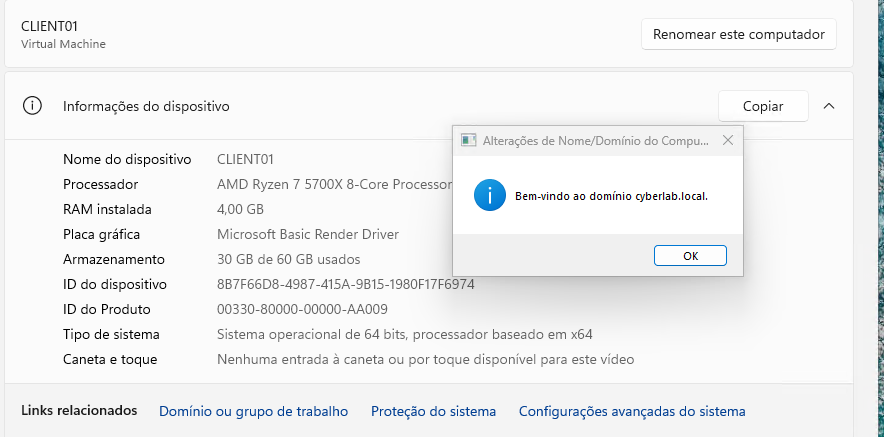Click the Tipo de sistema label
The image size is (884, 437).
[x=111, y=334]
